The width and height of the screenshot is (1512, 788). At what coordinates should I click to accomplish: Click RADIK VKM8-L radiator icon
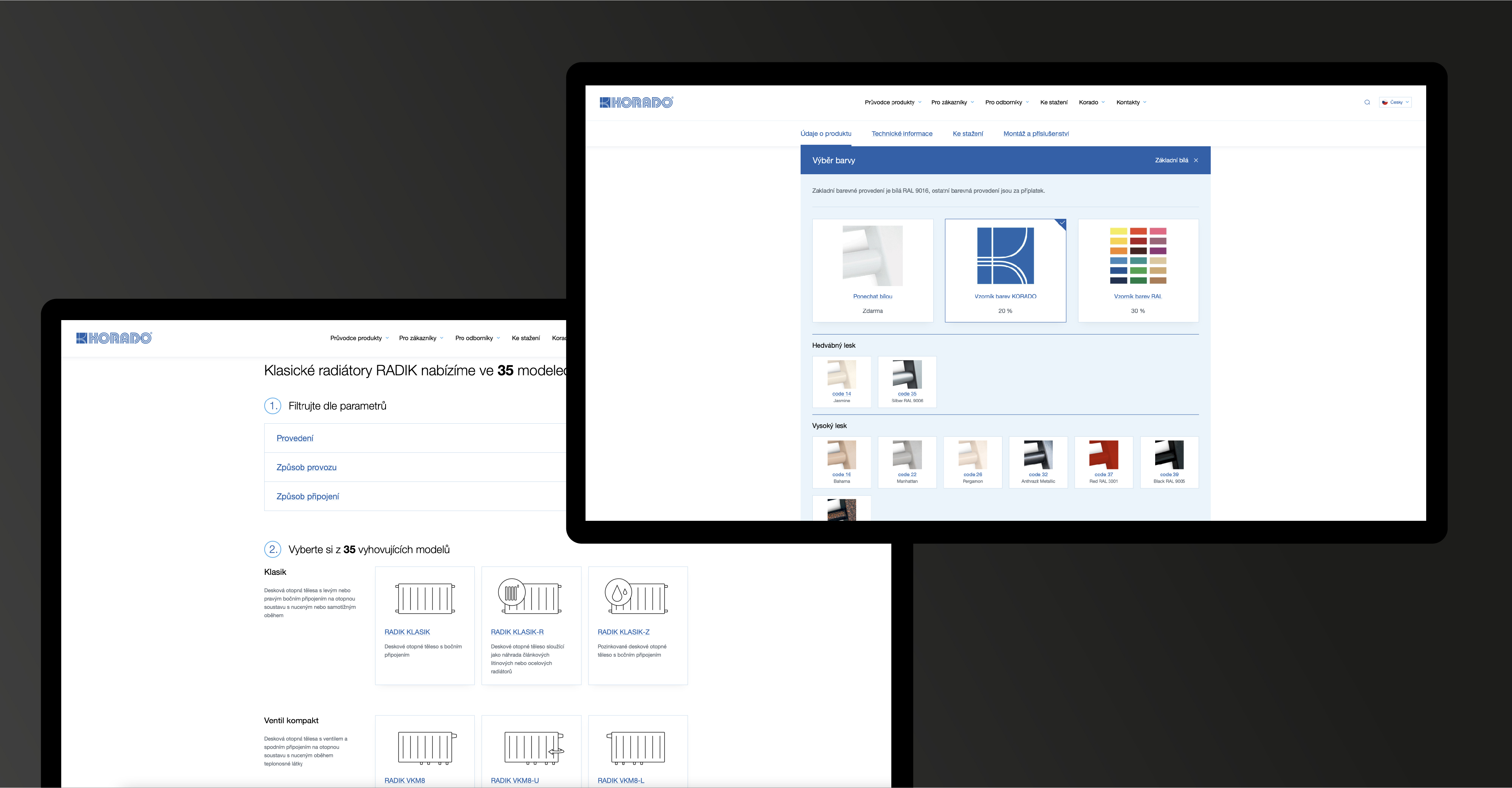(637, 748)
